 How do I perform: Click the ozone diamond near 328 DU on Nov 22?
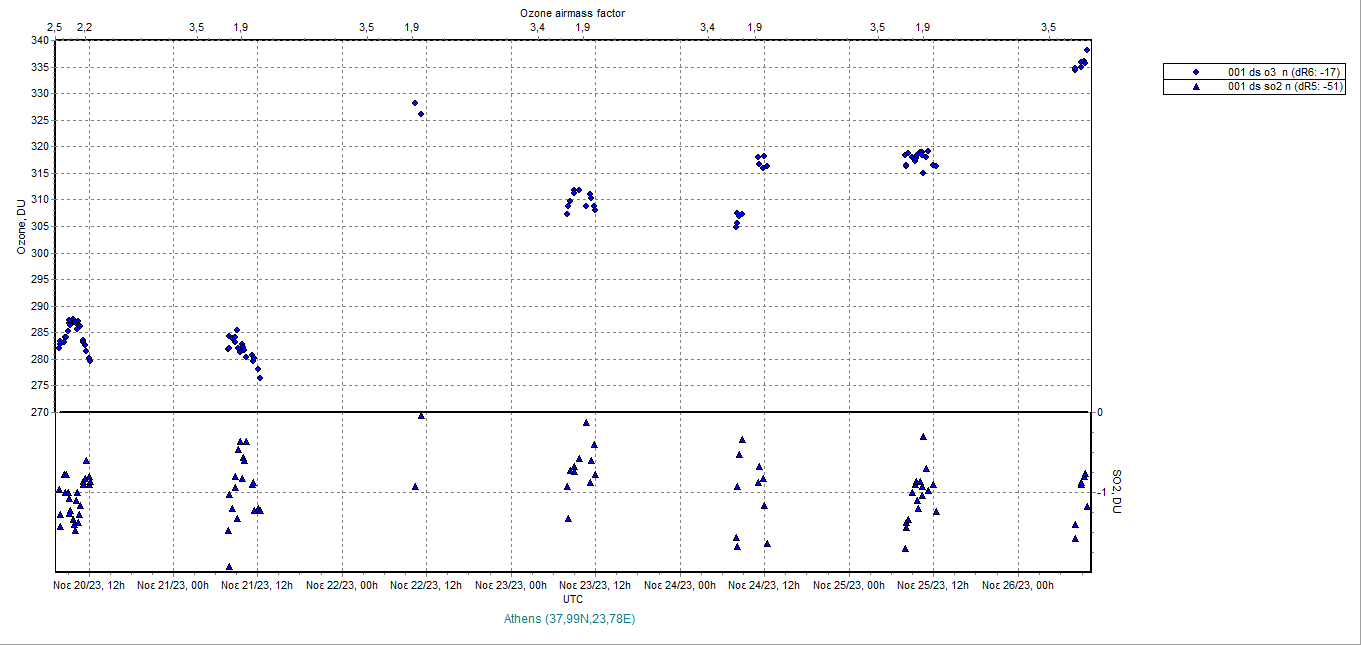(x=415, y=103)
